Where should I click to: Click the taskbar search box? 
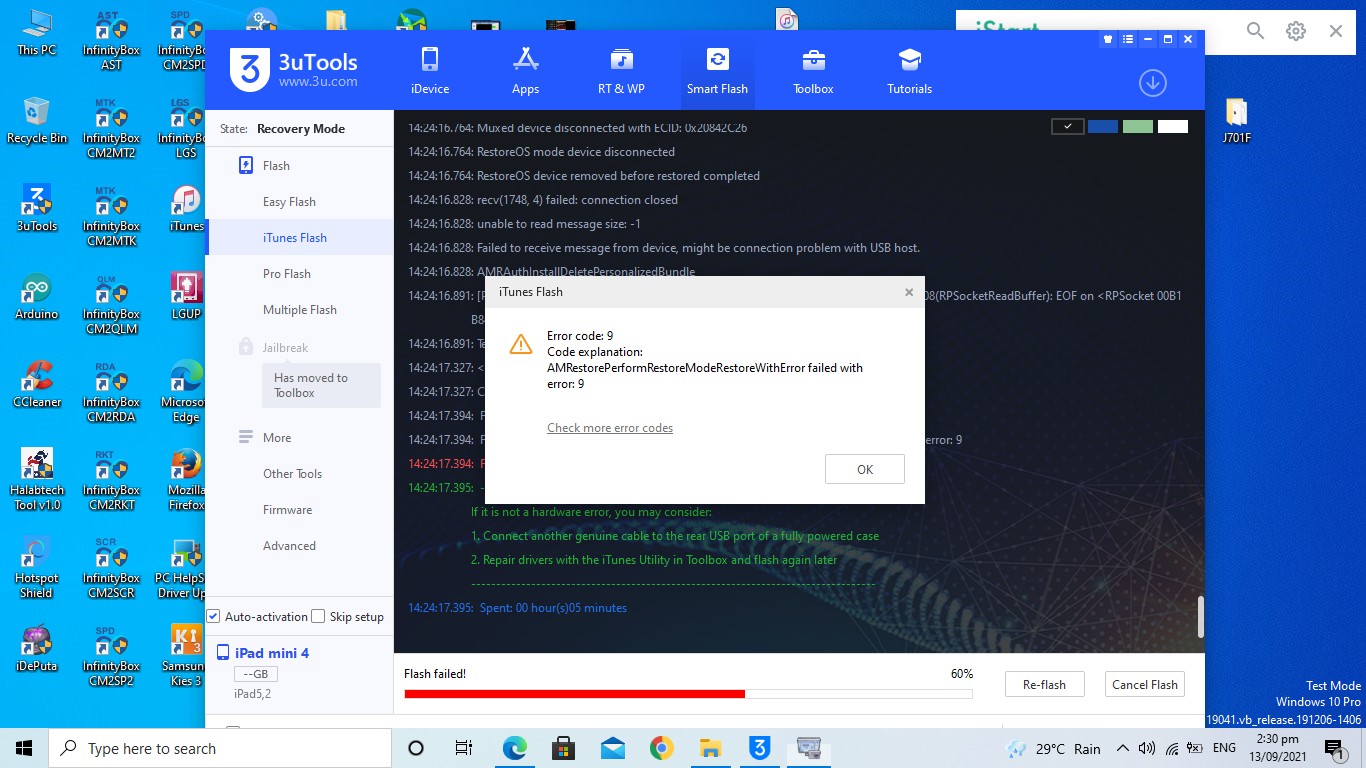click(220, 748)
